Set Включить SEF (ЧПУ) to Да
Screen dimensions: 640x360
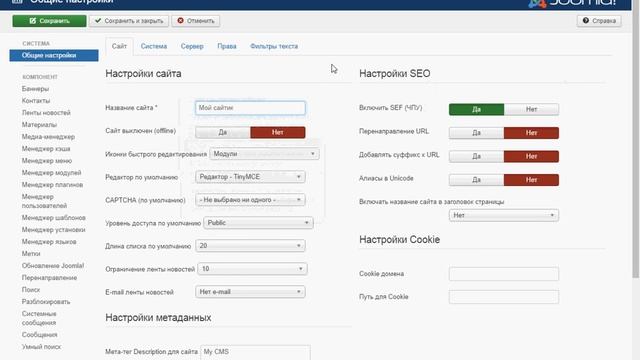(476, 109)
